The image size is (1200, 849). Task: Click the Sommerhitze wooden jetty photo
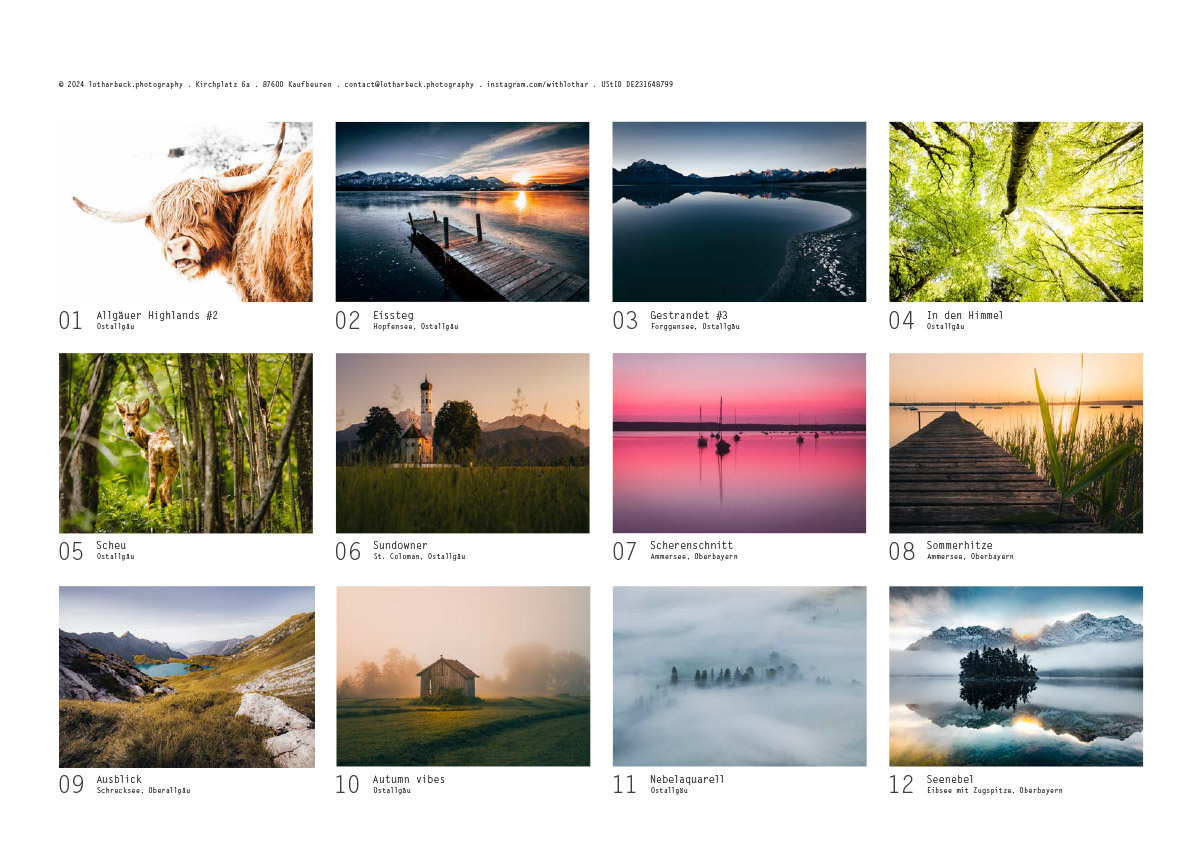1015,443
